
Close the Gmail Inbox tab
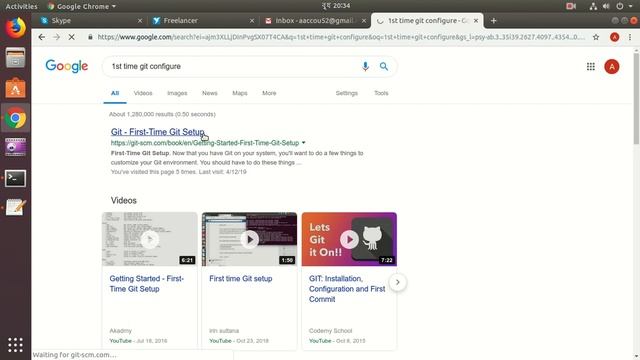(x=364, y=20)
